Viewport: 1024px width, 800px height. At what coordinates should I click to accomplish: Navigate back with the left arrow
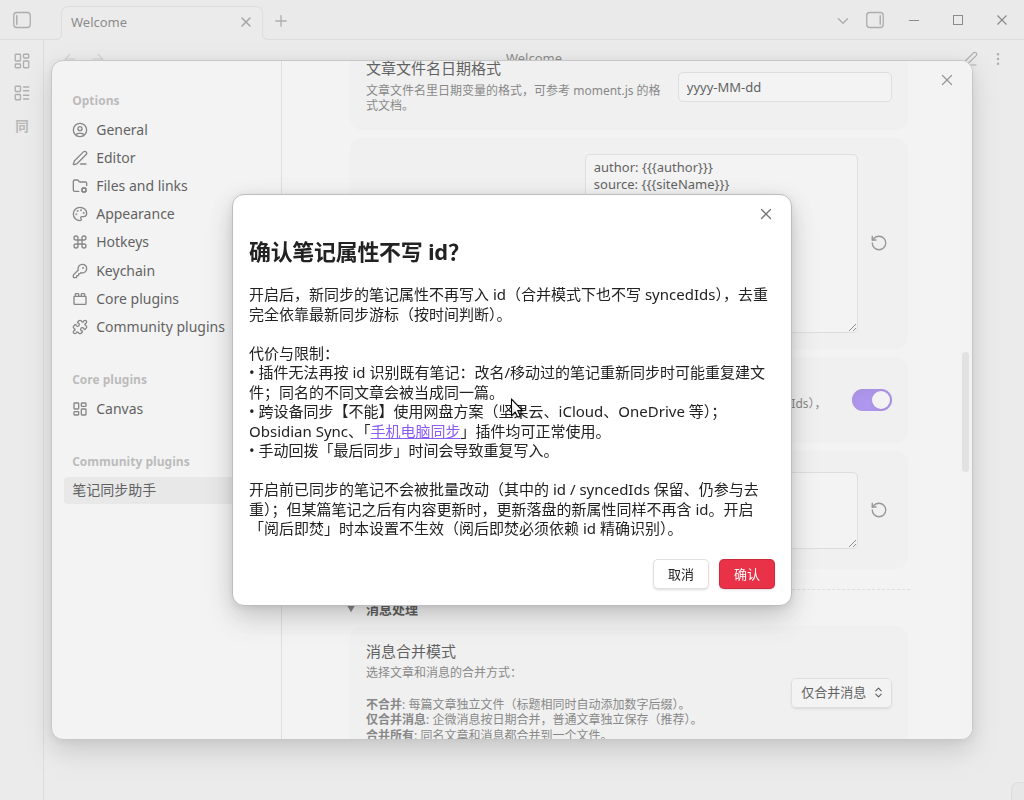(x=70, y=59)
